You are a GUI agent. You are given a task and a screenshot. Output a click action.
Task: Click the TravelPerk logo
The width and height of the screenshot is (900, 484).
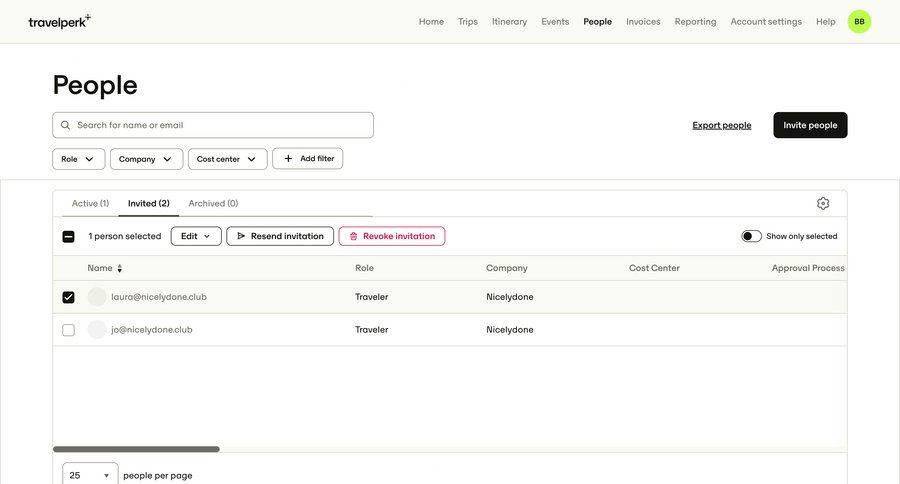pyautogui.click(x=59, y=21)
